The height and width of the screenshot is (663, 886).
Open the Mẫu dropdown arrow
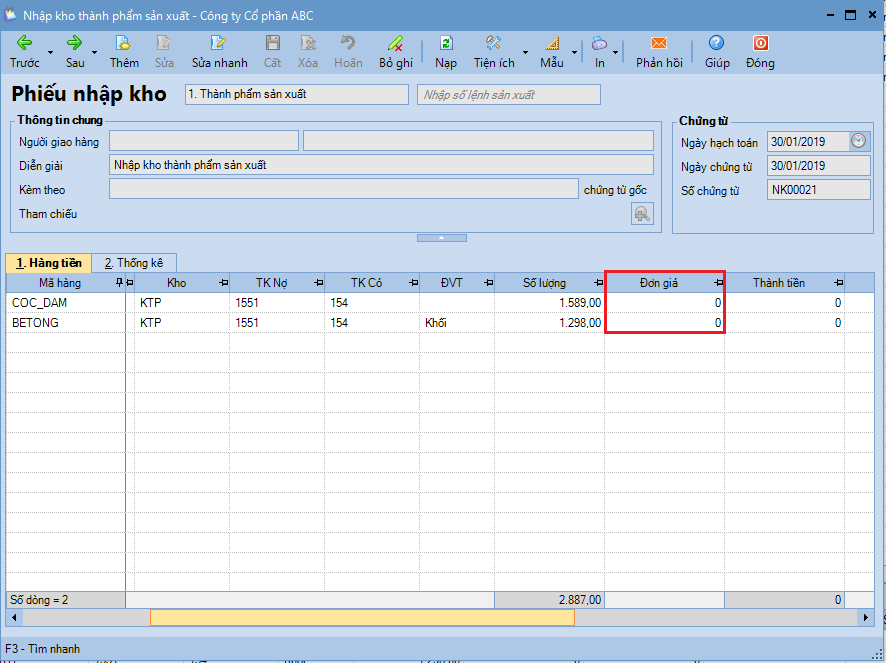click(x=574, y=50)
